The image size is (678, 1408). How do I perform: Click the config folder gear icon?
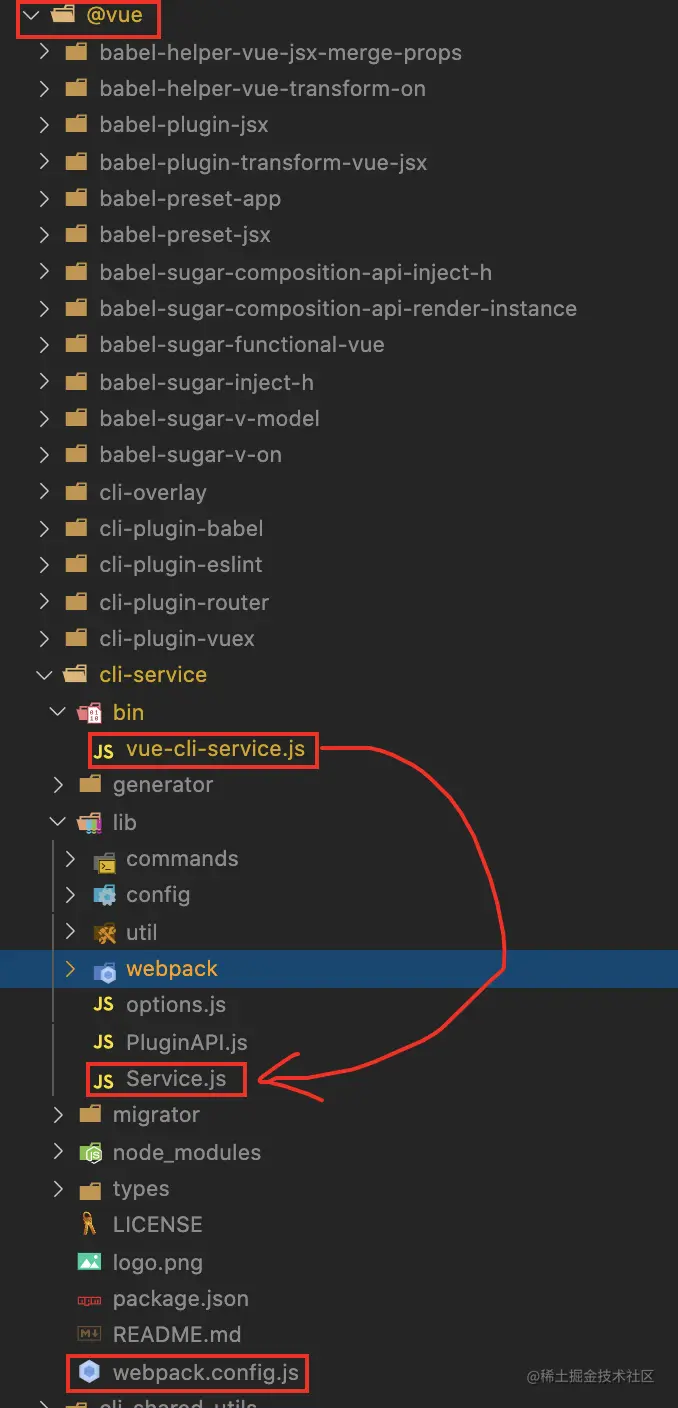point(104,895)
